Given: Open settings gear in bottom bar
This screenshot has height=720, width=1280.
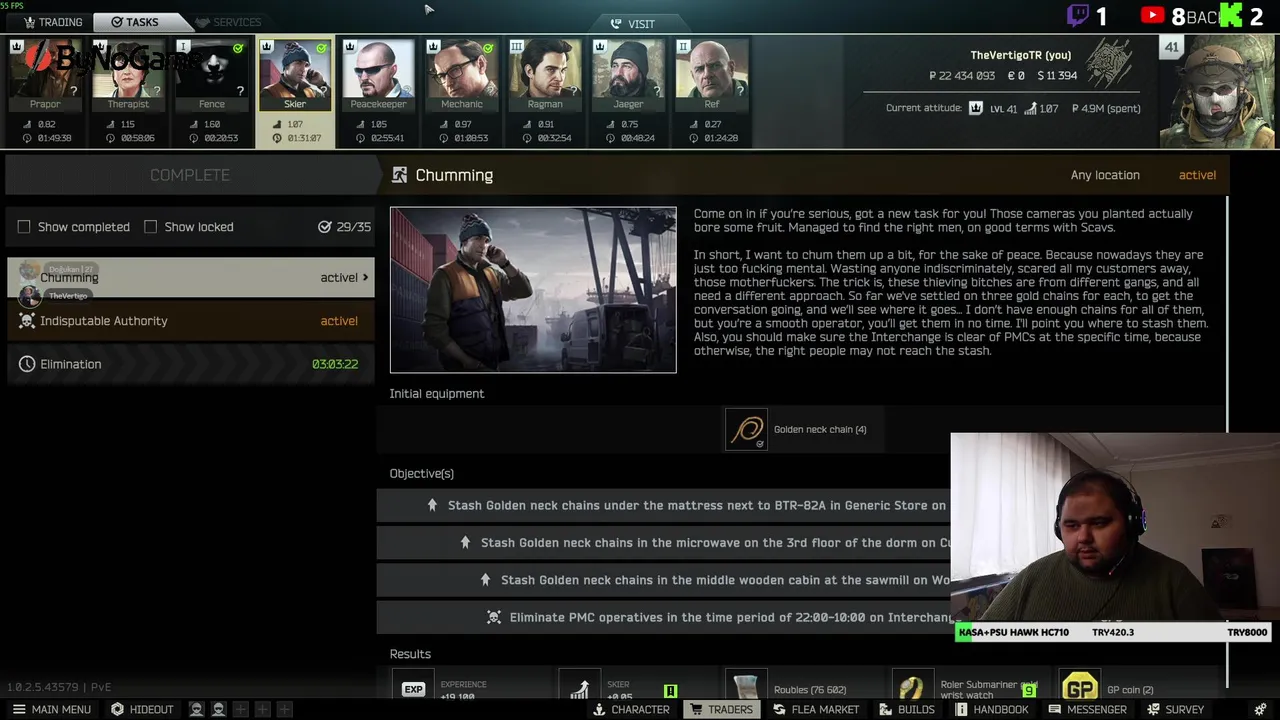Looking at the screenshot, I should coord(1259,709).
